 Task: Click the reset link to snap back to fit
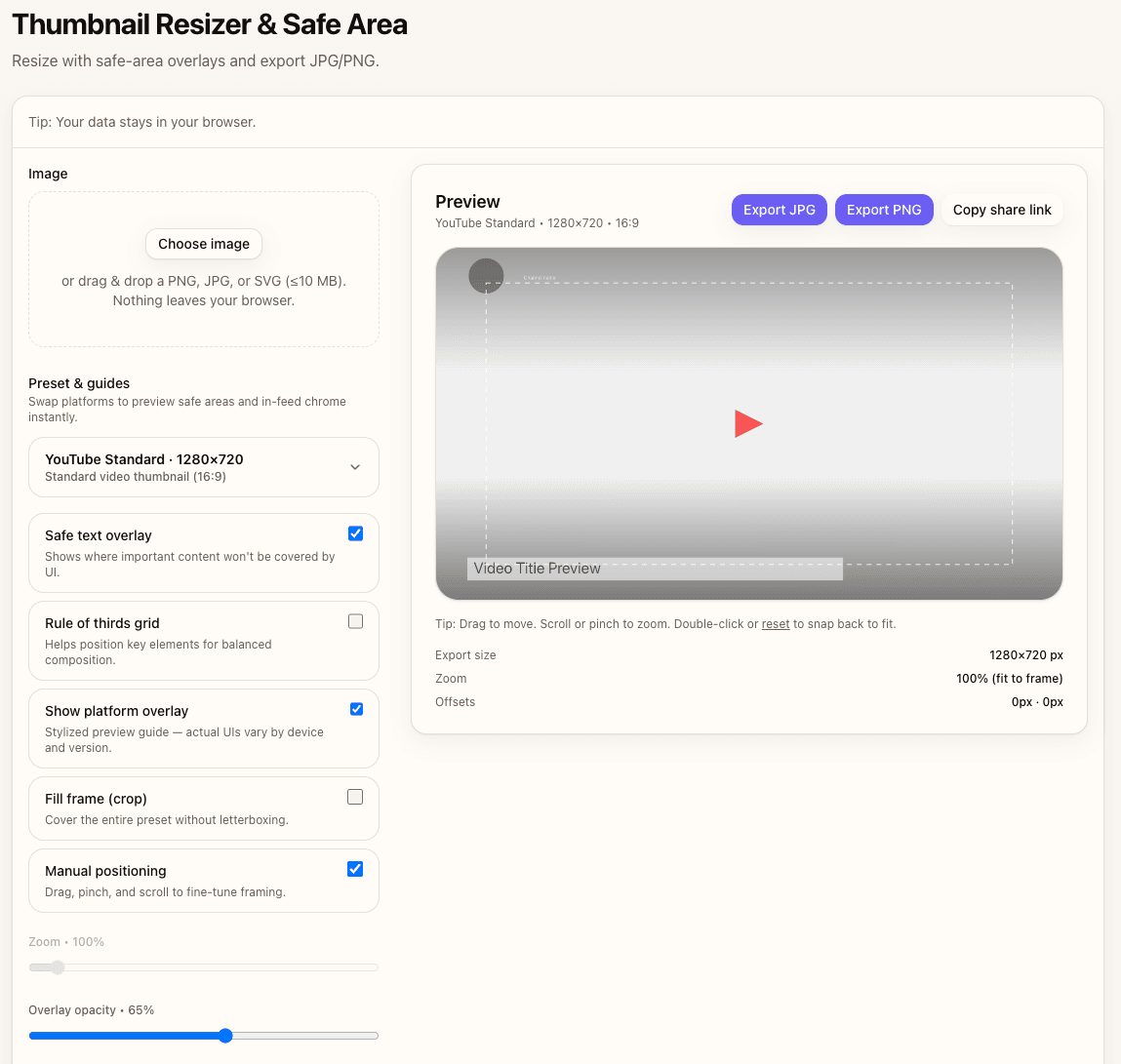point(776,623)
